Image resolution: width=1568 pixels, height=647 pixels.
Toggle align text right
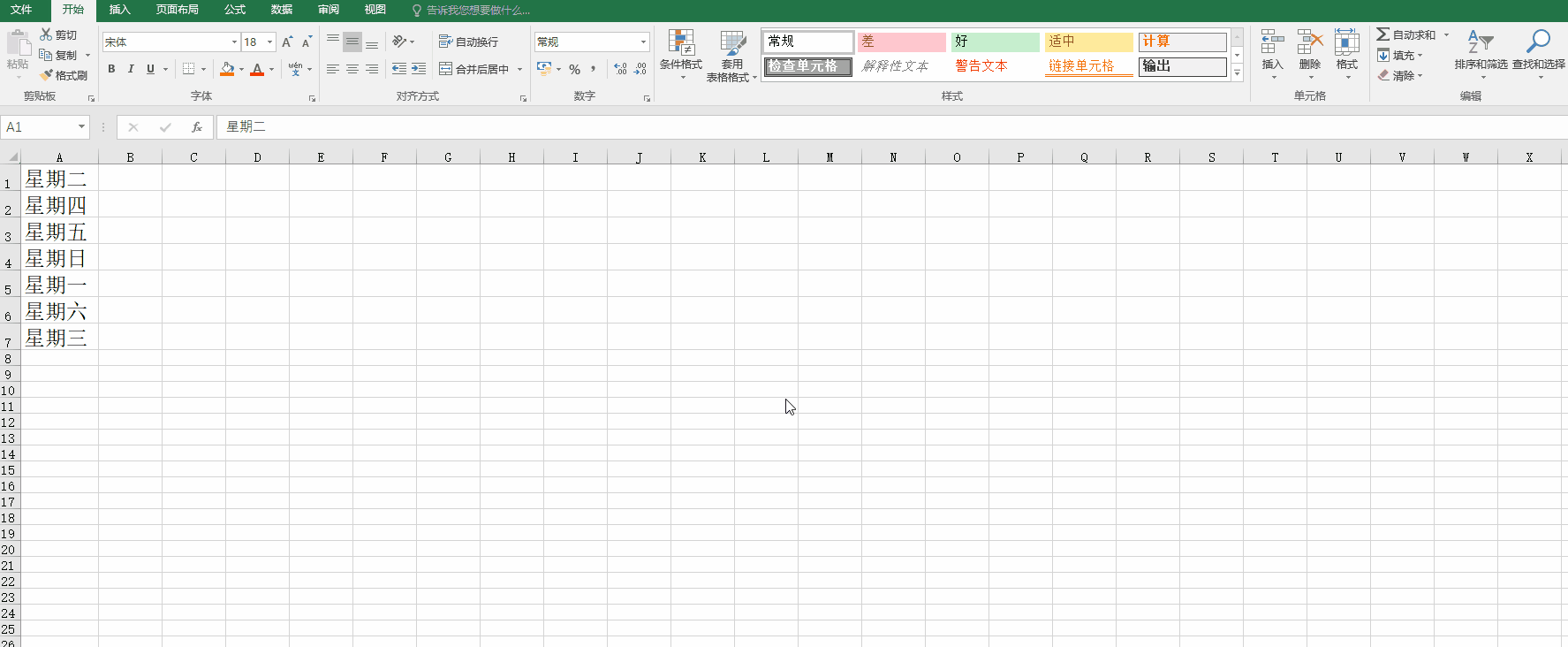coord(372,69)
